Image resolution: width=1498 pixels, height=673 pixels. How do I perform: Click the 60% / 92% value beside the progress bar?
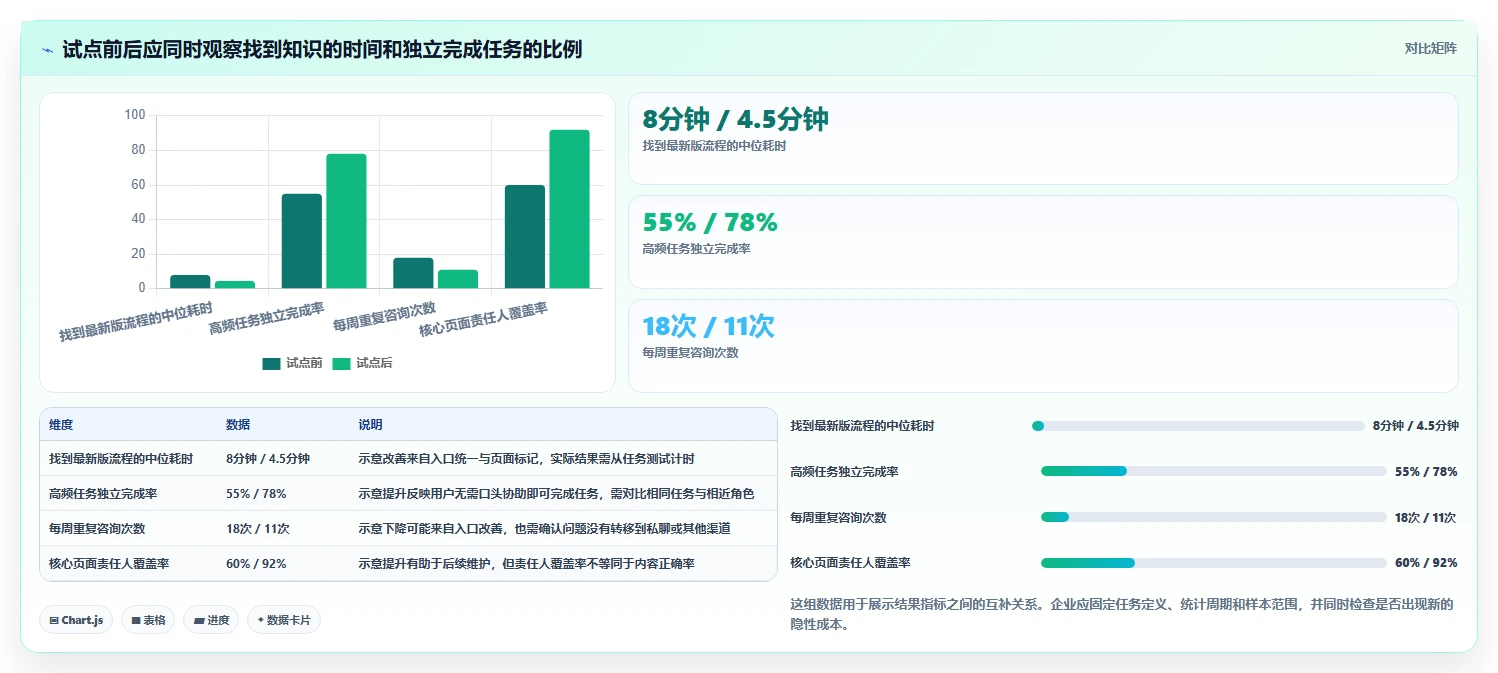(x=1426, y=563)
